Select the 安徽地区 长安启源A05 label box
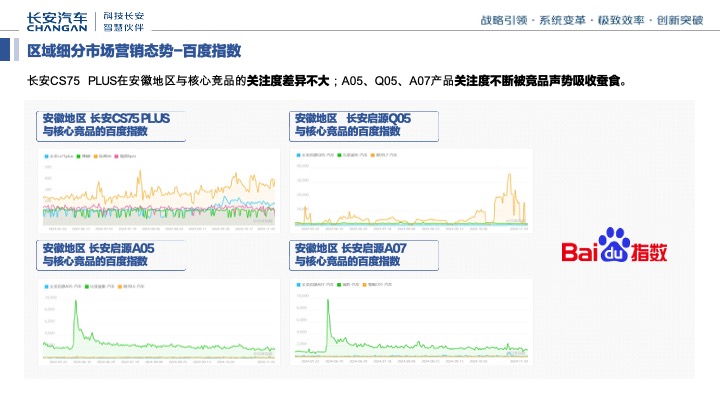720x405 pixels. coord(111,255)
